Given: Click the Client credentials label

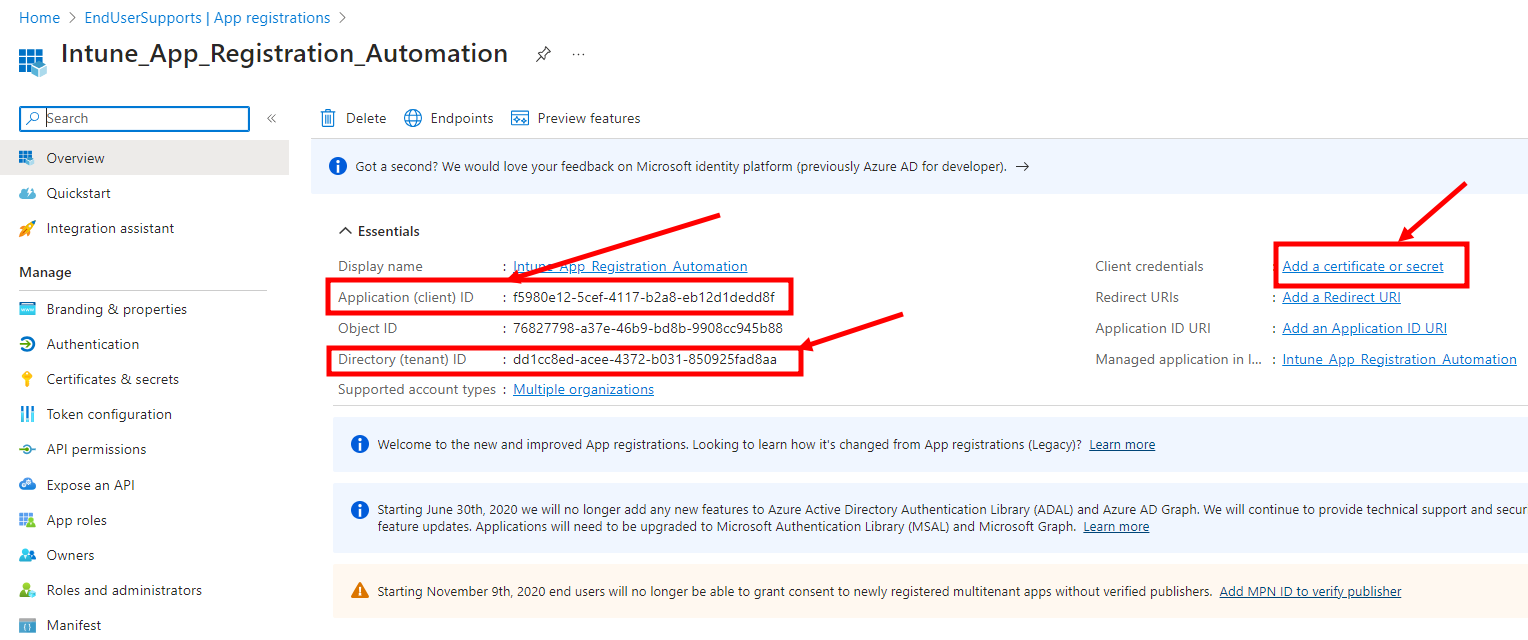Looking at the screenshot, I should pos(1149,267).
